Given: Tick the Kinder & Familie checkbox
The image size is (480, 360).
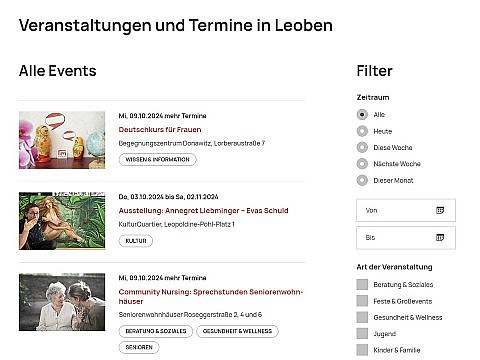Looking at the screenshot, I should click(x=362, y=350).
